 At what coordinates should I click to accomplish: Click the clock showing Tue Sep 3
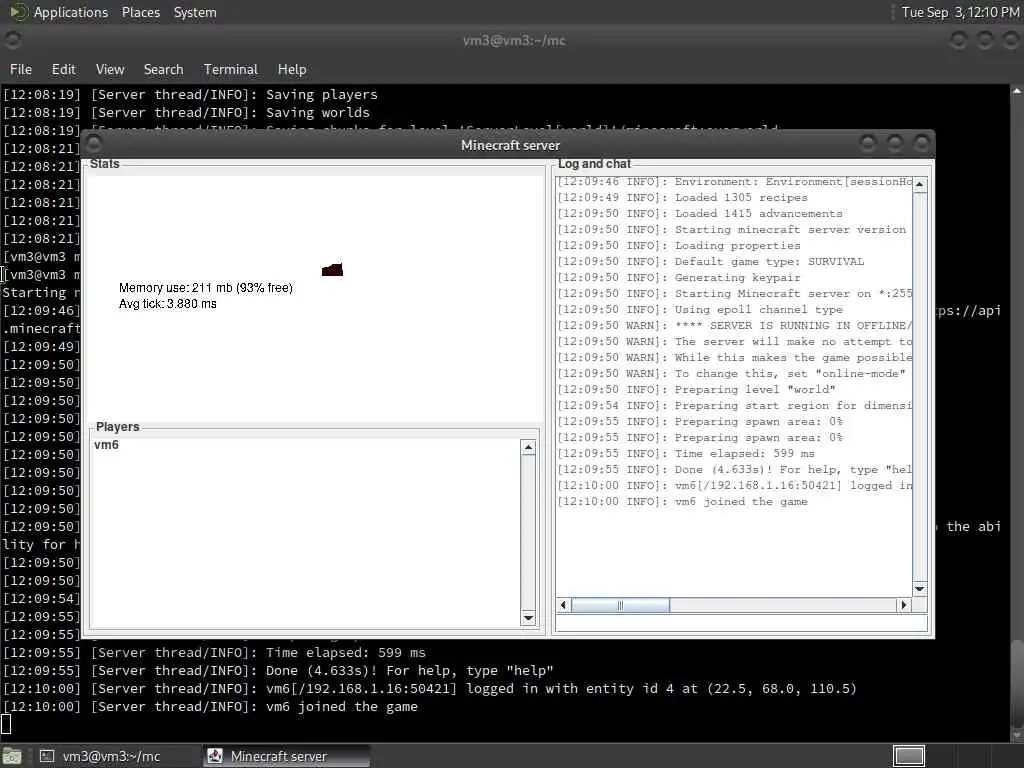coord(960,12)
